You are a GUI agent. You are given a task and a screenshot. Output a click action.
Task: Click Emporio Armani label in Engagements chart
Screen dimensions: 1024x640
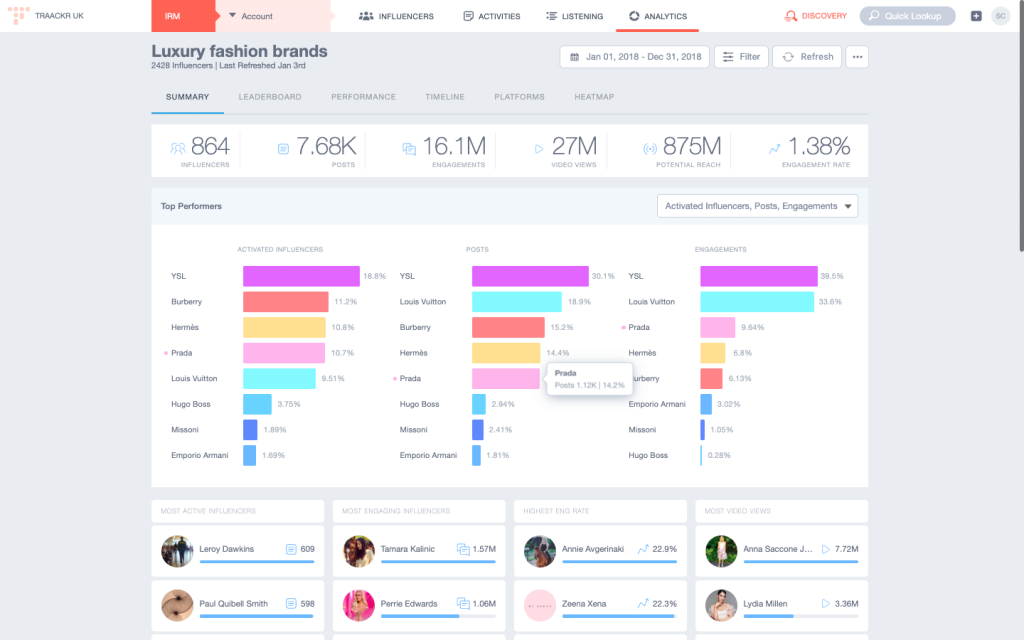657,404
